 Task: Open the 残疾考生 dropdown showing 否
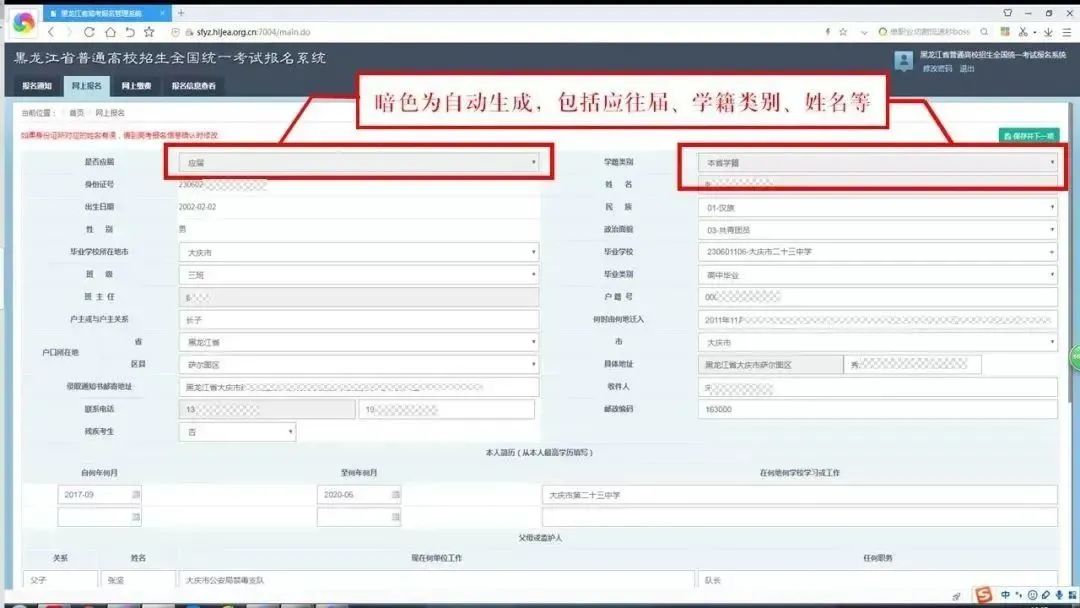pos(237,432)
